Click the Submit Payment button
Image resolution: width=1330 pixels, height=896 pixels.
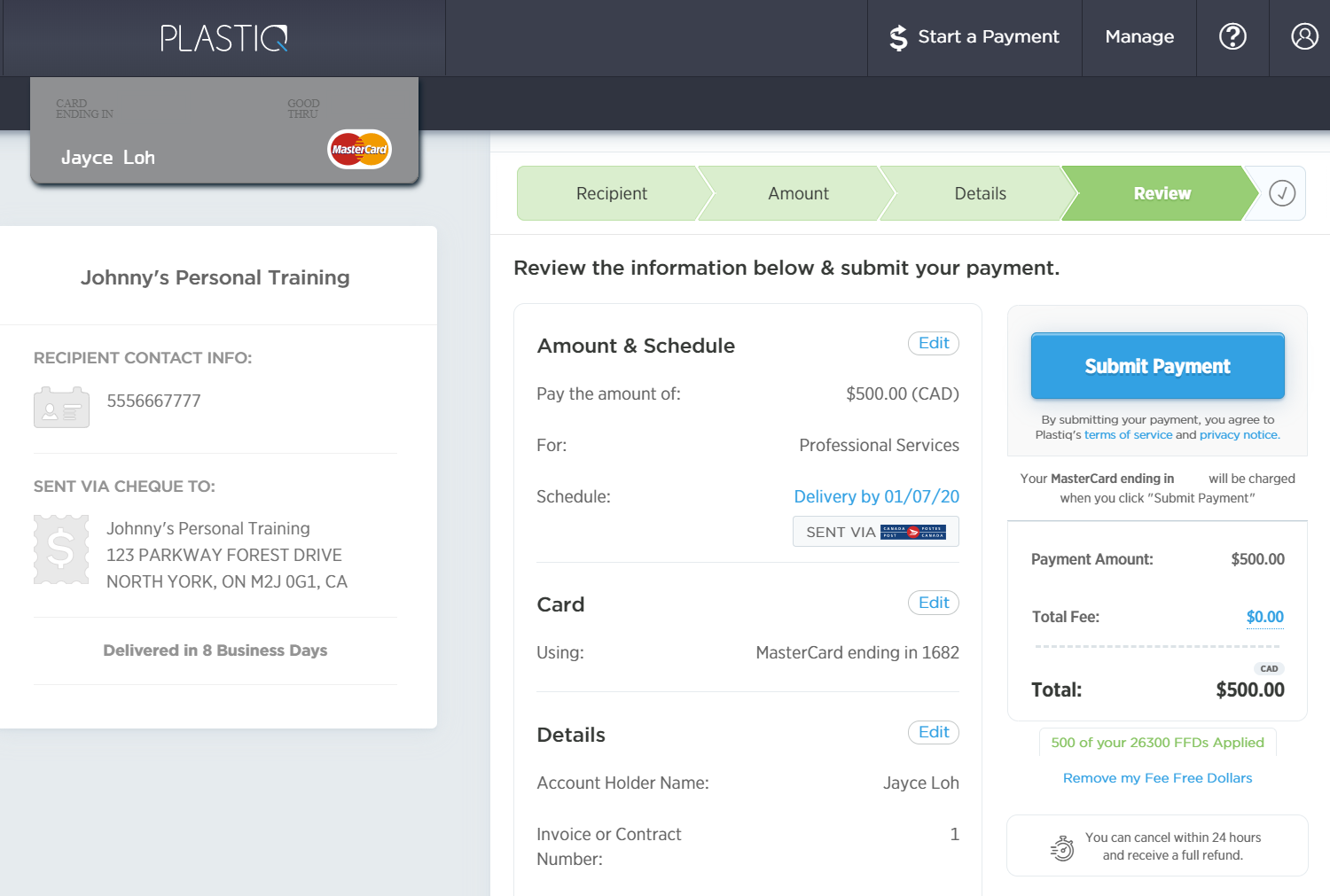pyautogui.click(x=1158, y=366)
